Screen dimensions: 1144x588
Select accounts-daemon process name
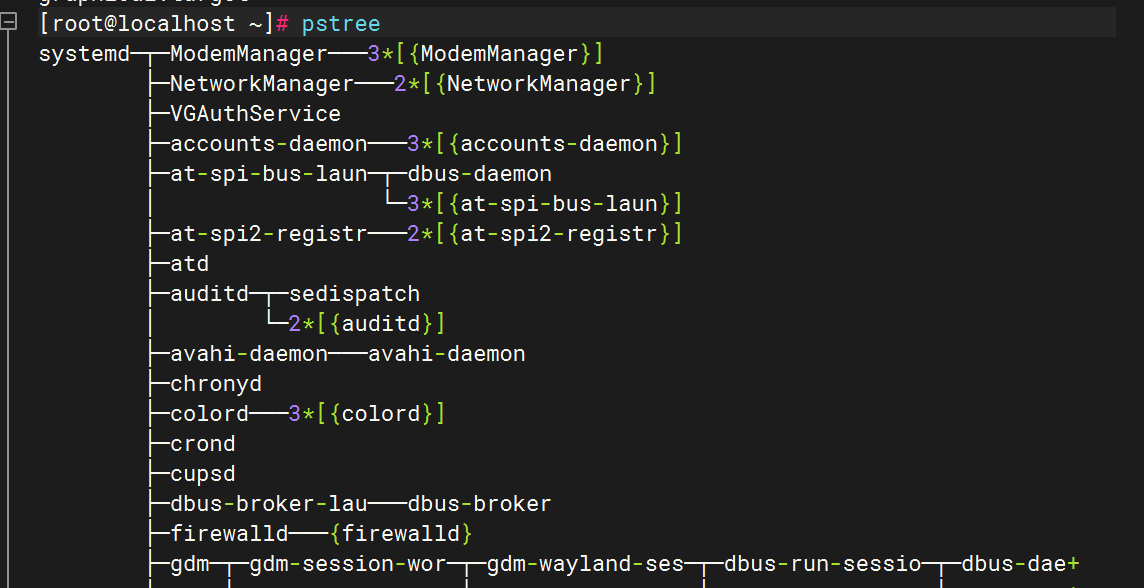(268, 144)
